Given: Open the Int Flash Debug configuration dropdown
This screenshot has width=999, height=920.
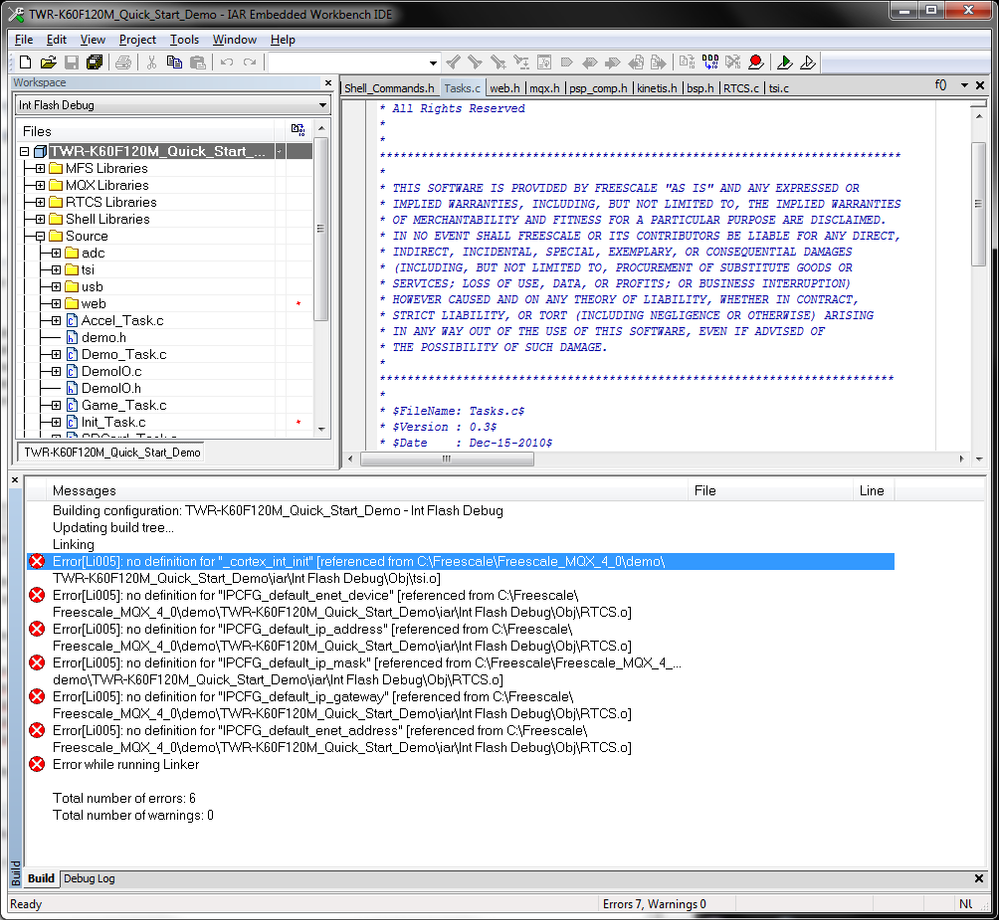Looking at the screenshot, I should pos(322,105).
